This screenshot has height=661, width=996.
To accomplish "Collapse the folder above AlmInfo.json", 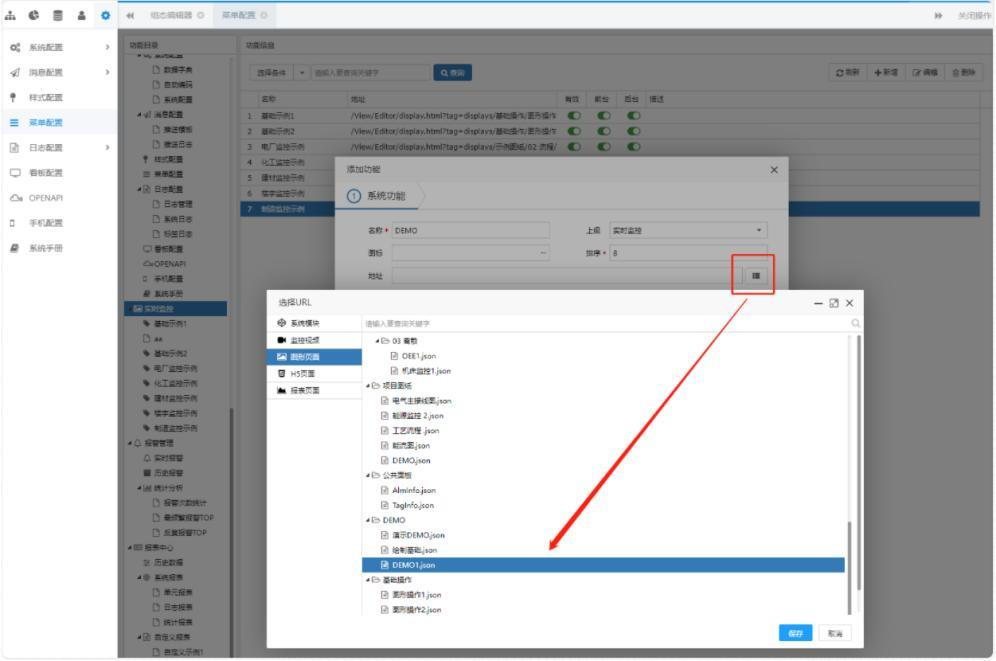I will [x=368, y=476].
